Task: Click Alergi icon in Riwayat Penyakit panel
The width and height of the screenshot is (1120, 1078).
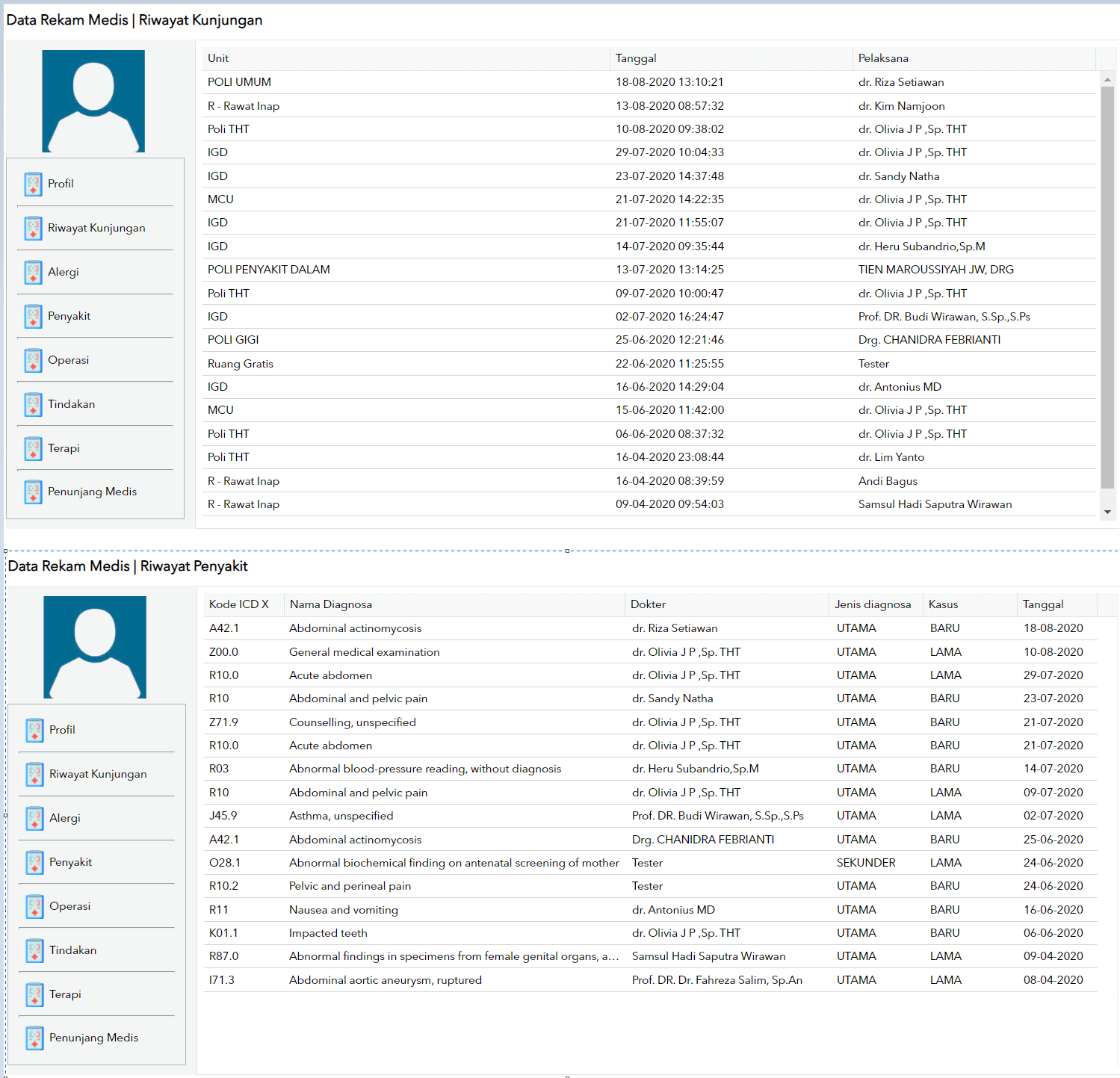Action: [34, 818]
